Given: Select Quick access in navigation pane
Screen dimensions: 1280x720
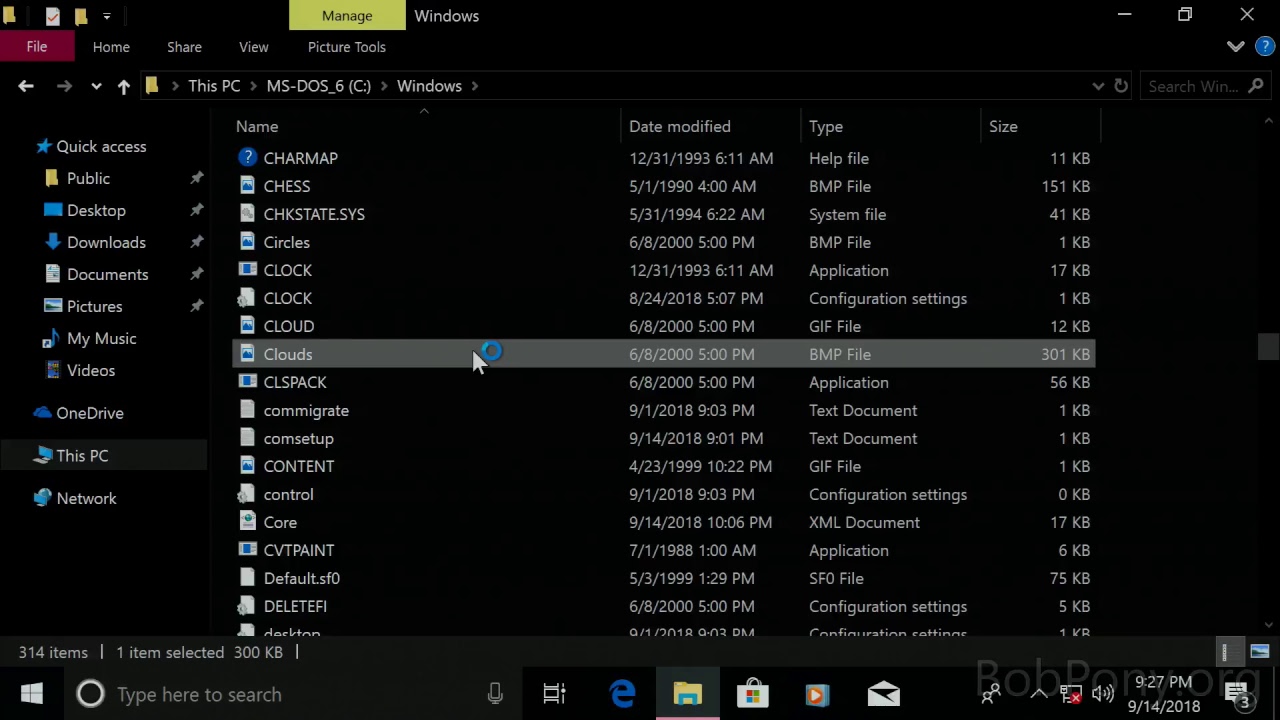Looking at the screenshot, I should [101, 146].
